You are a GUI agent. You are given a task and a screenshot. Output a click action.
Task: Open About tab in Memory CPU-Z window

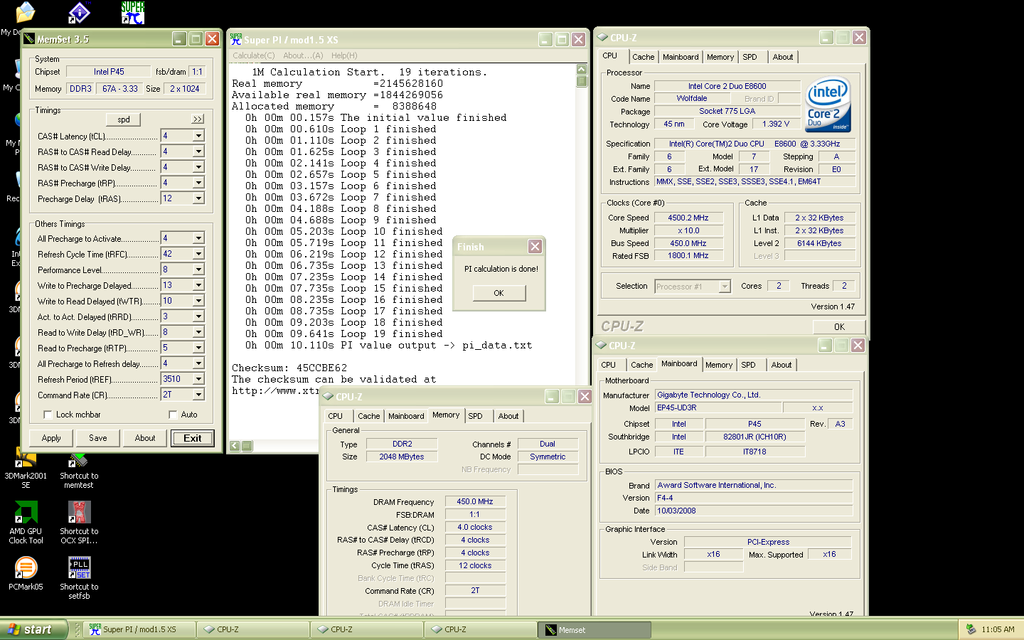[x=508, y=416]
